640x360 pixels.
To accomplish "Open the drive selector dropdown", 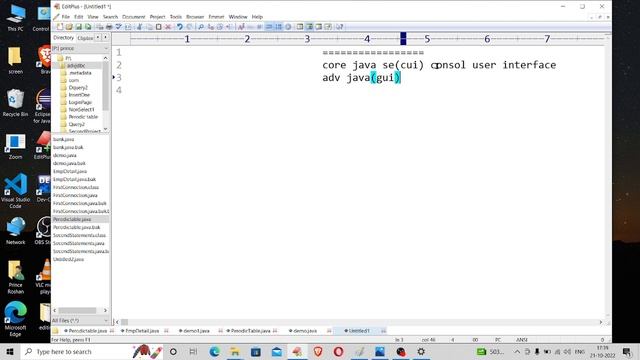I will point(80,48).
